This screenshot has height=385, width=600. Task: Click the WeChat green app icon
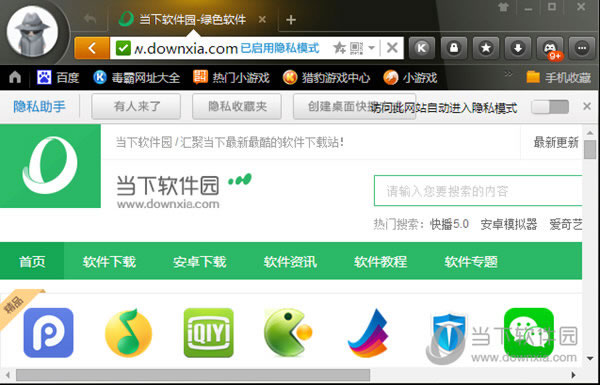tap(529, 332)
